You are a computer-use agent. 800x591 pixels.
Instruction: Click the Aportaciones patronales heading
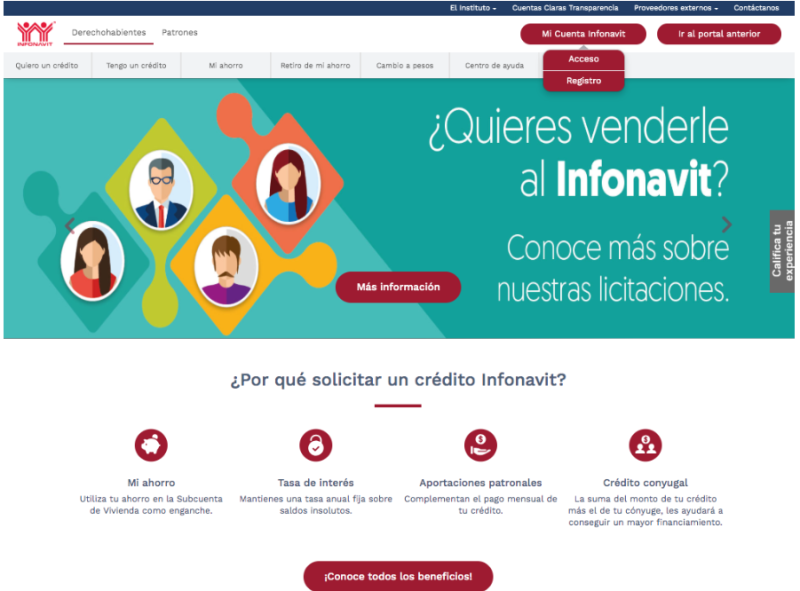point(481,483)
